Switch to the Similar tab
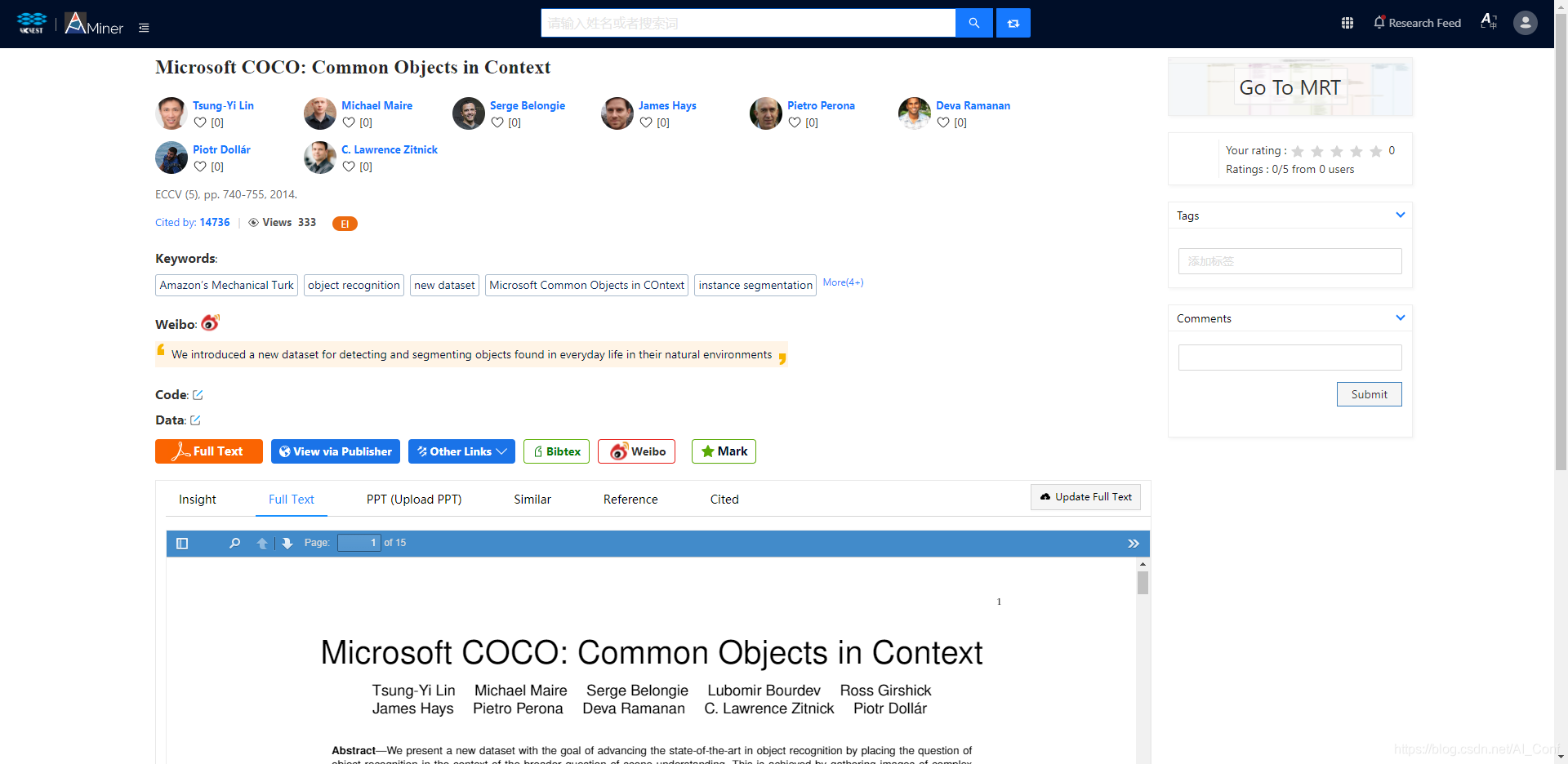Screen dimensions: 1568x764 coord(532,500)
